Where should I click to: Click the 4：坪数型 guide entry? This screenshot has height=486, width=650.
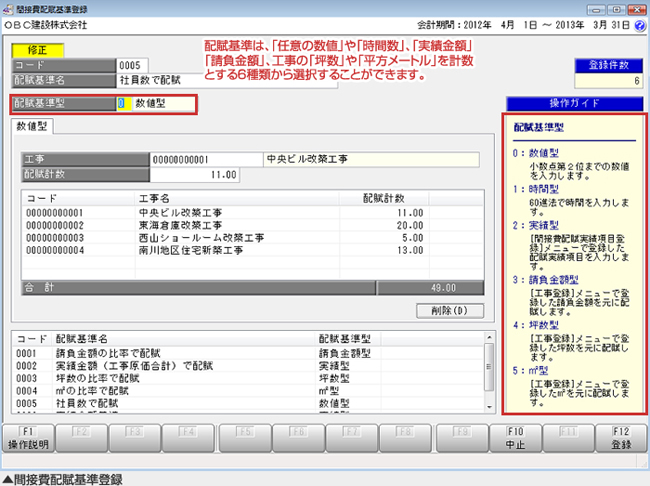coord(535,325)
